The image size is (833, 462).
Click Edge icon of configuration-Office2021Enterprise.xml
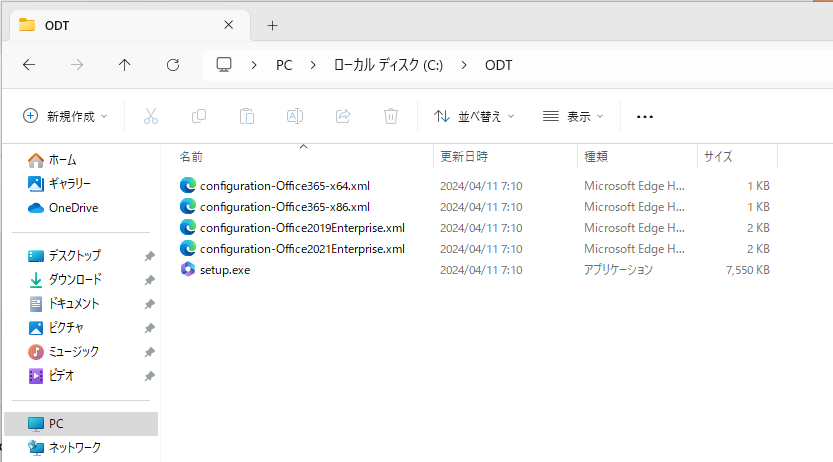[x=188, y=248]
